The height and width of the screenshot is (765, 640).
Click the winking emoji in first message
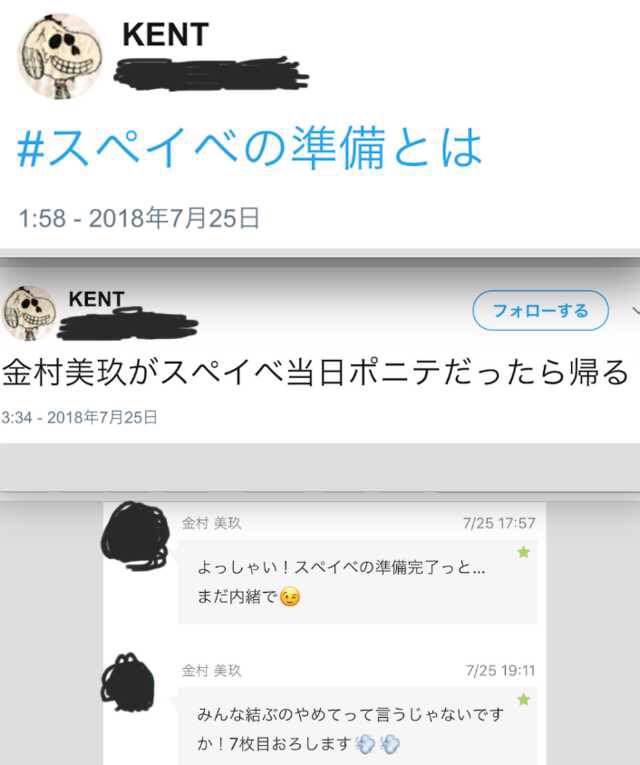(290, 597)
